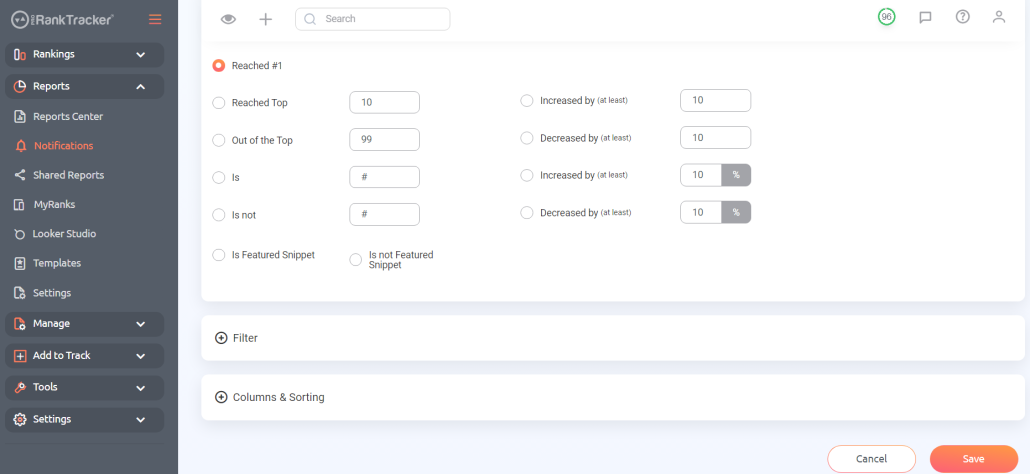Screen dimensions: 1030x474
Task: Click the Notifications bell icon
Action: (x=21, y=146)
